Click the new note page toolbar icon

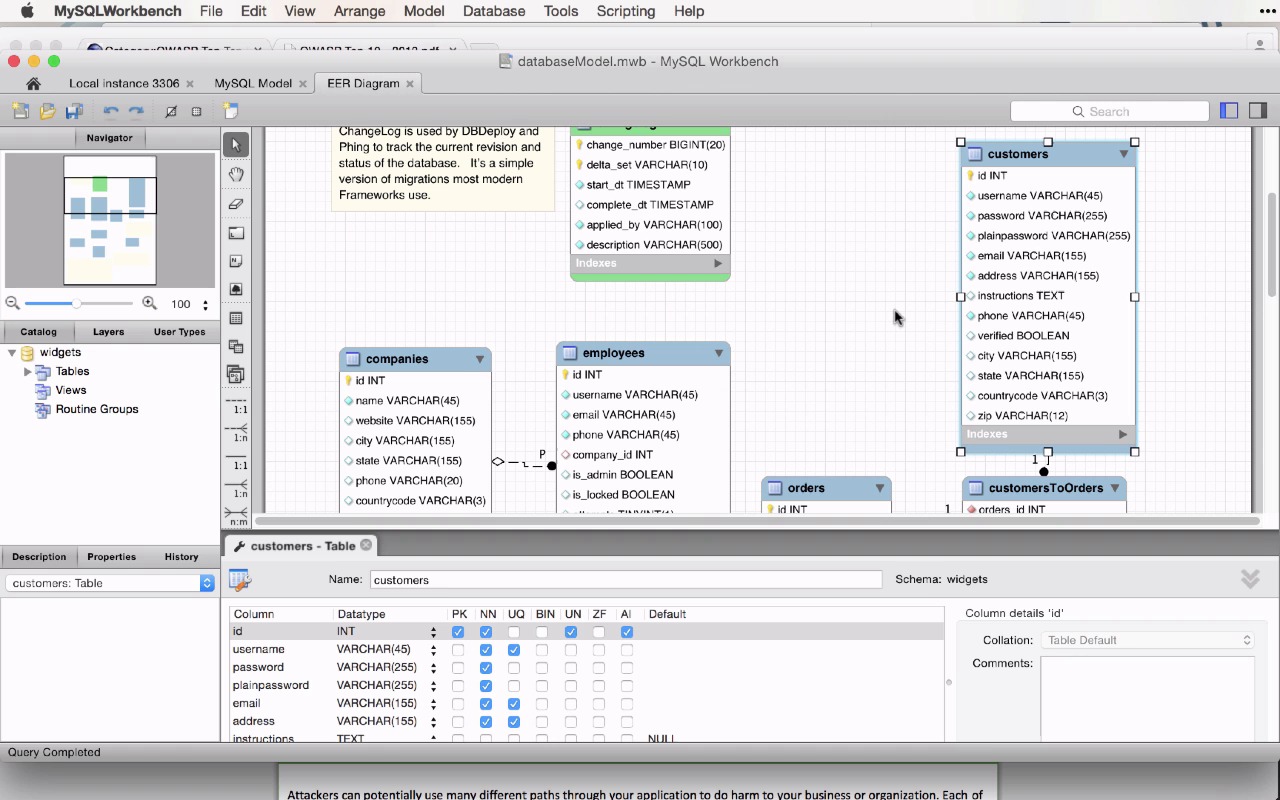point(231,111)
